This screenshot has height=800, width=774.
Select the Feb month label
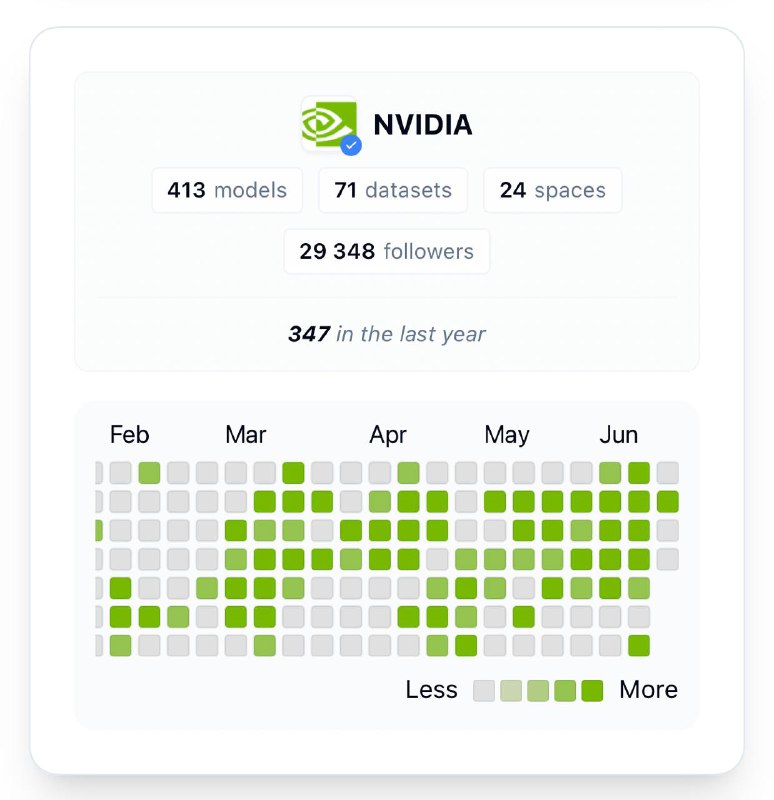click(129, 435)
